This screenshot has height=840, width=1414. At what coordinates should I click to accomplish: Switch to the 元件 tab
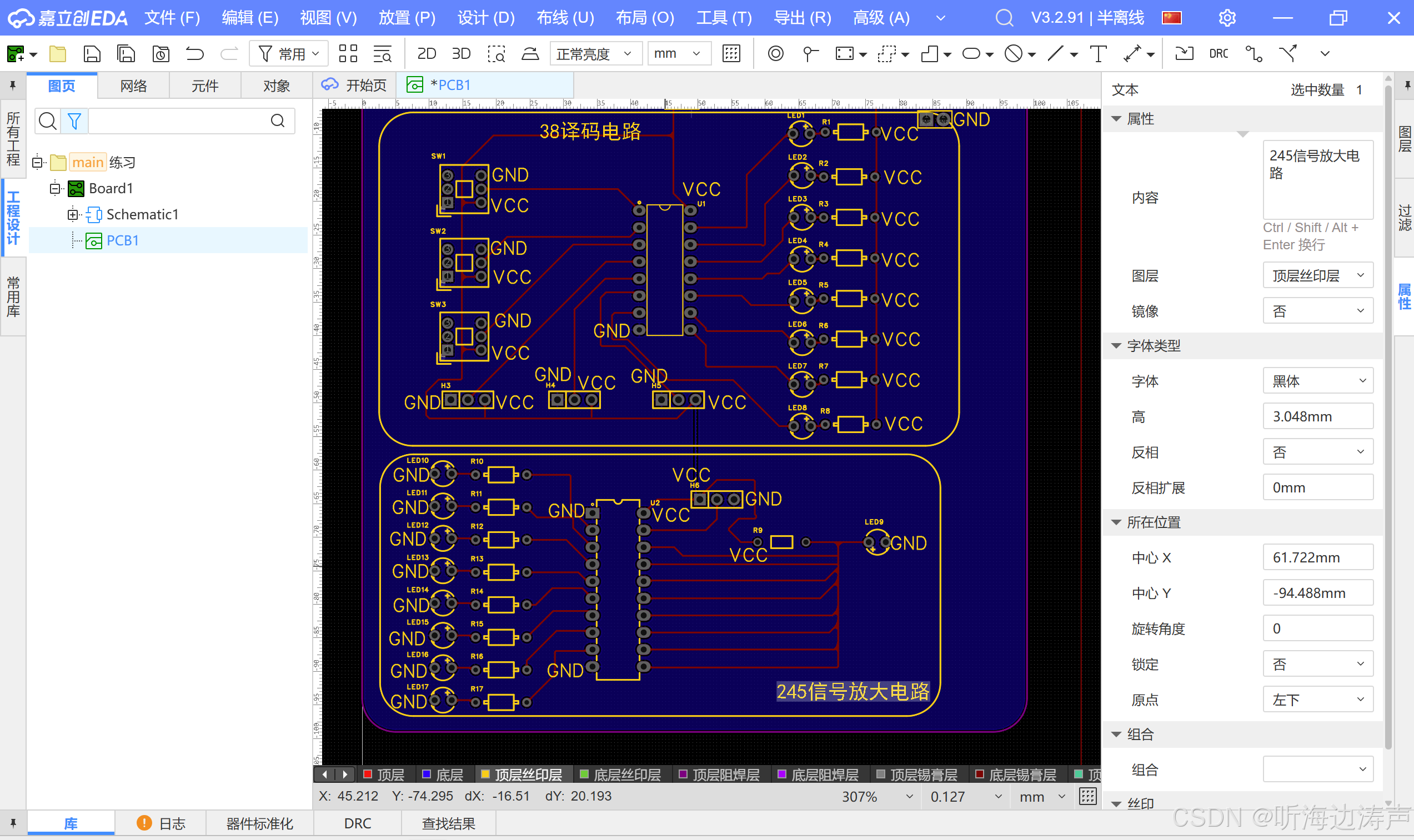tap(205, 86)
